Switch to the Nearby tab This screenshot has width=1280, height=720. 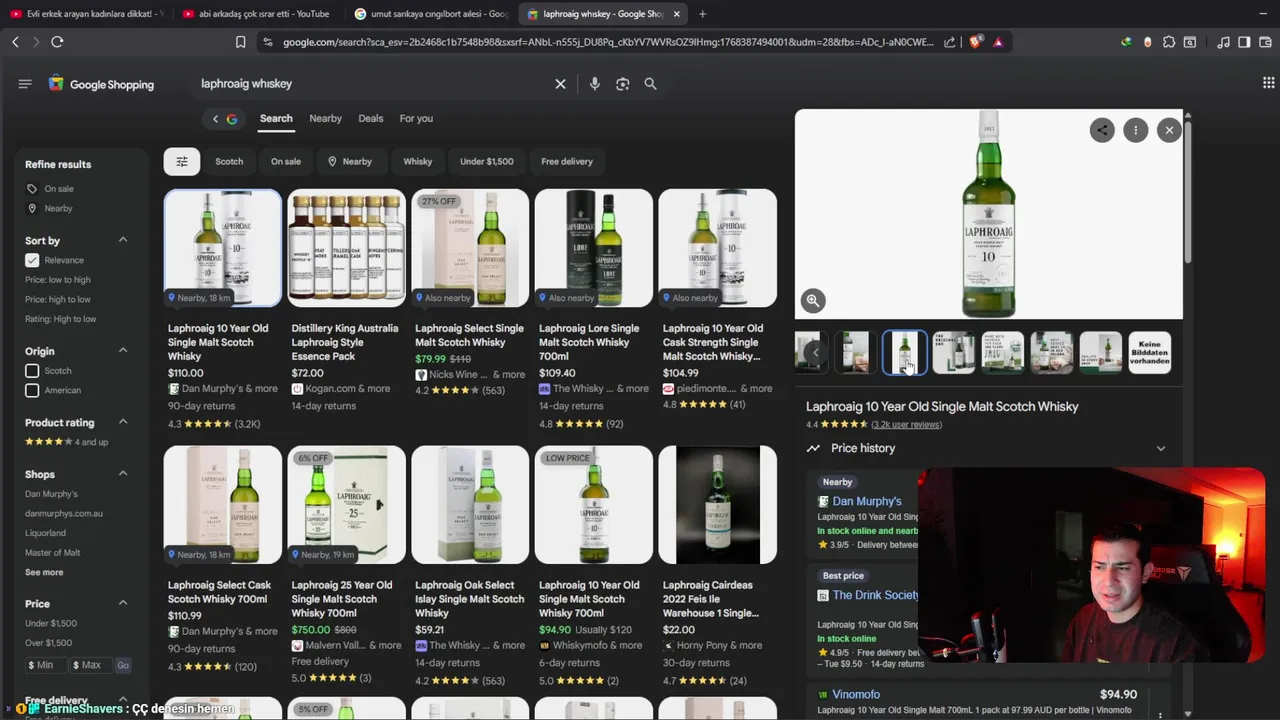[x=325, y=118]
